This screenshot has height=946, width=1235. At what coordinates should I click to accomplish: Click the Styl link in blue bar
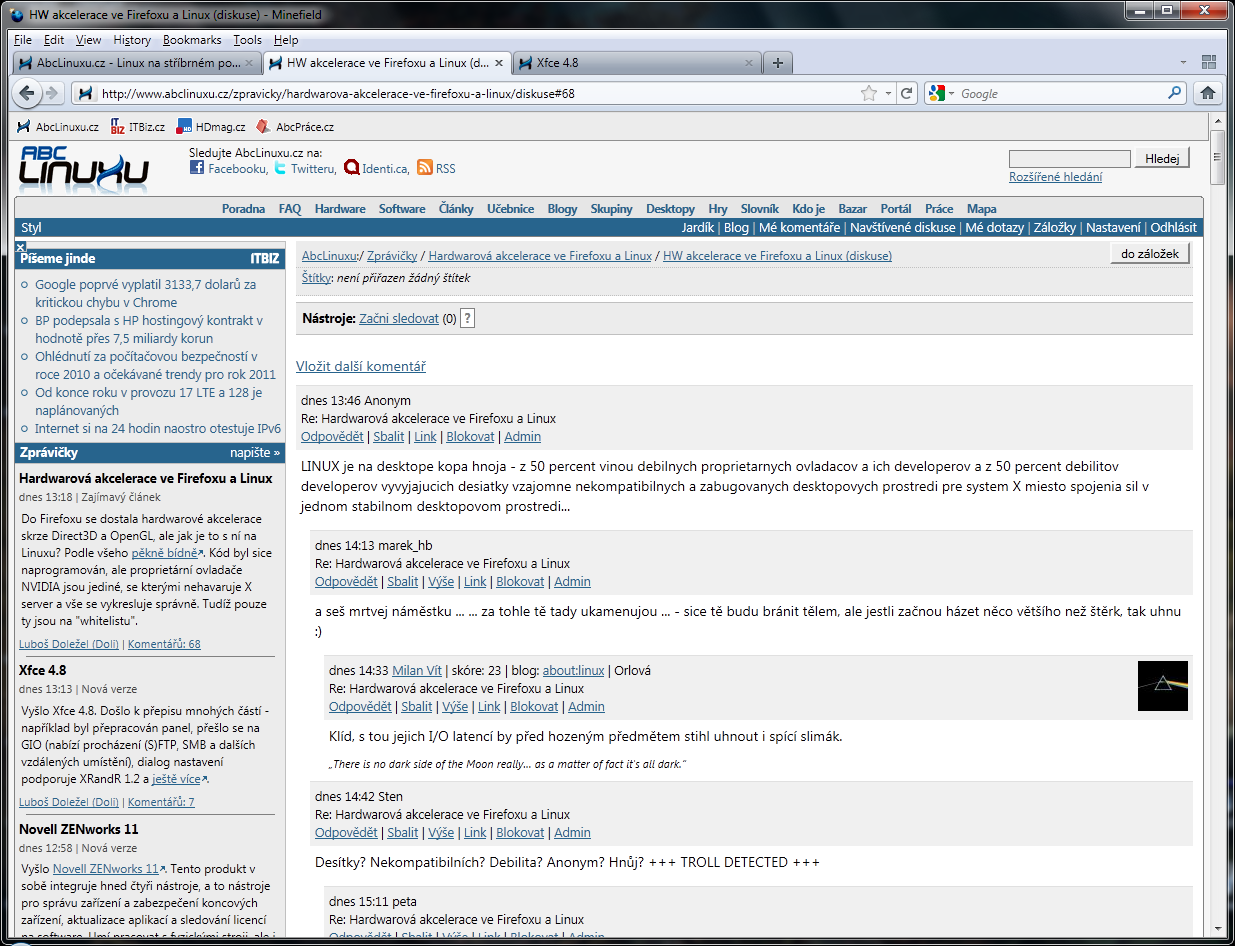(31, 228)
